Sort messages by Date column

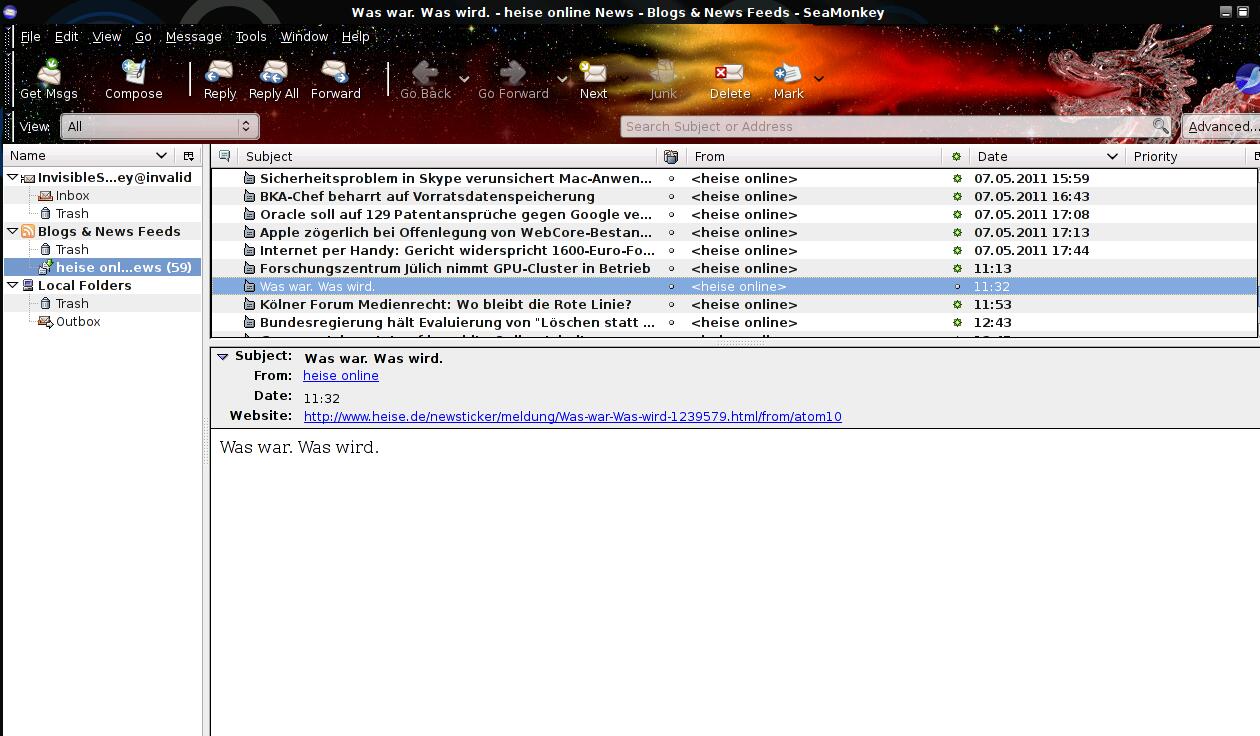(x=1047, y=156)
